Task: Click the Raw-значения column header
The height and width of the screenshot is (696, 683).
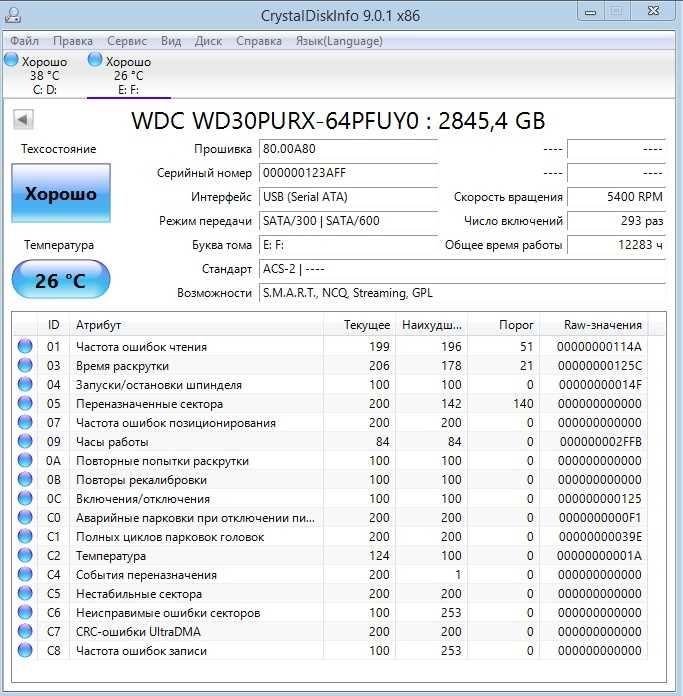Action: pyautogui.click(x=594, y=325)
